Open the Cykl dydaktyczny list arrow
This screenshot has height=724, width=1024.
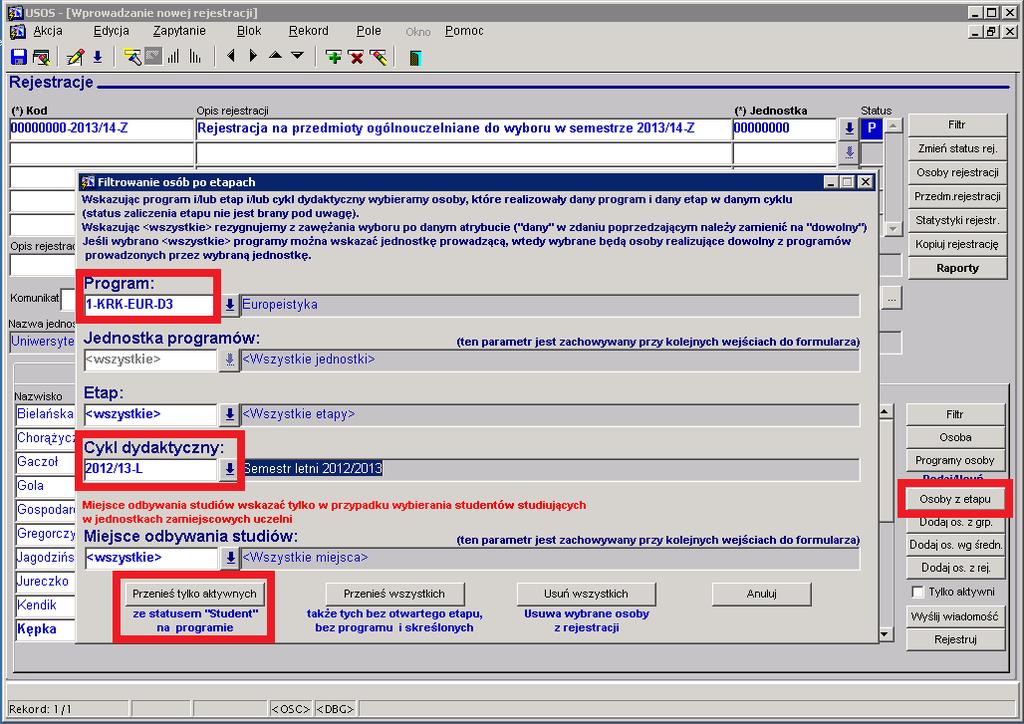point(229,469)
